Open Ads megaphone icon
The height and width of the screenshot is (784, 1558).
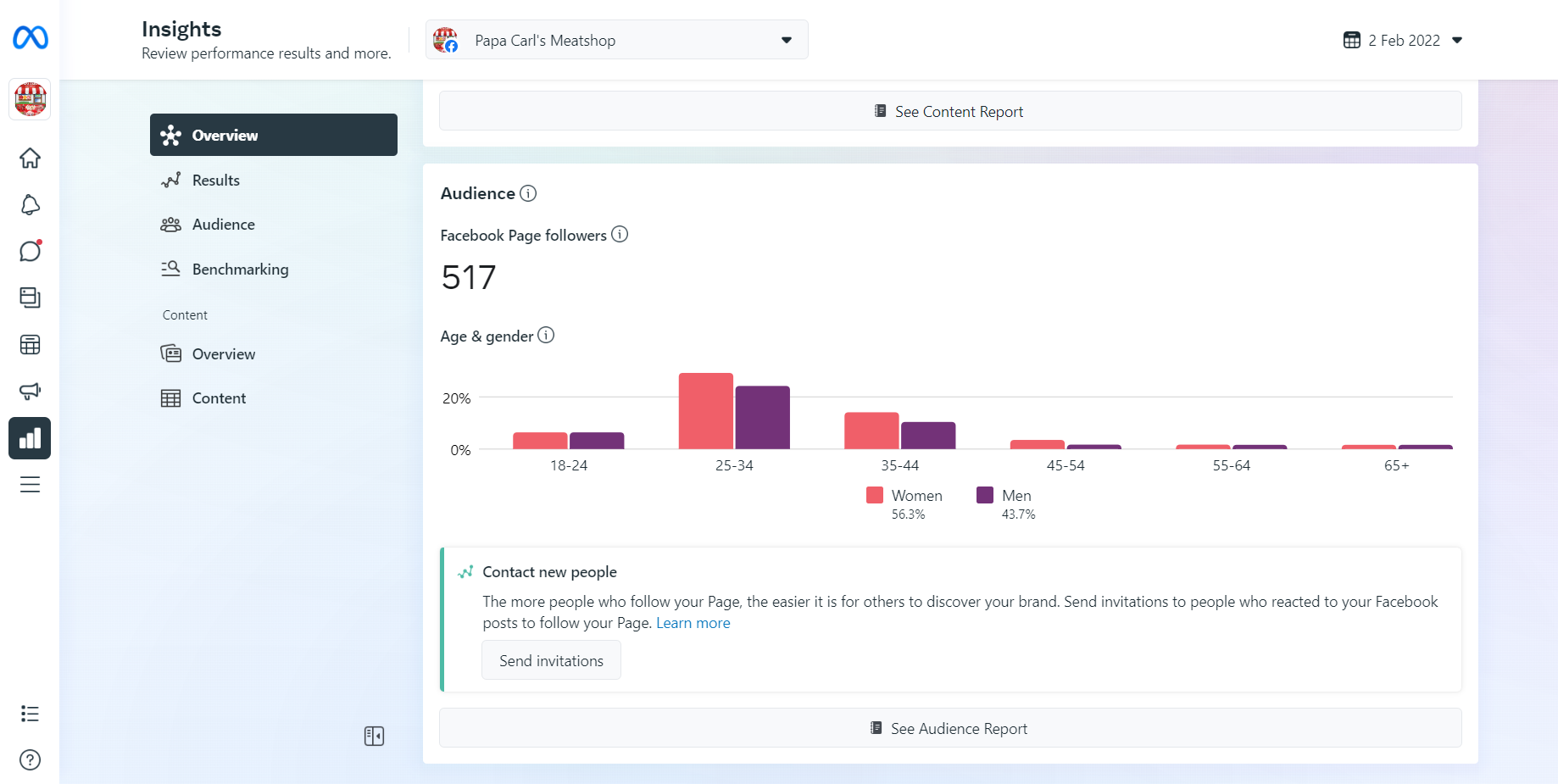point(30,391)
